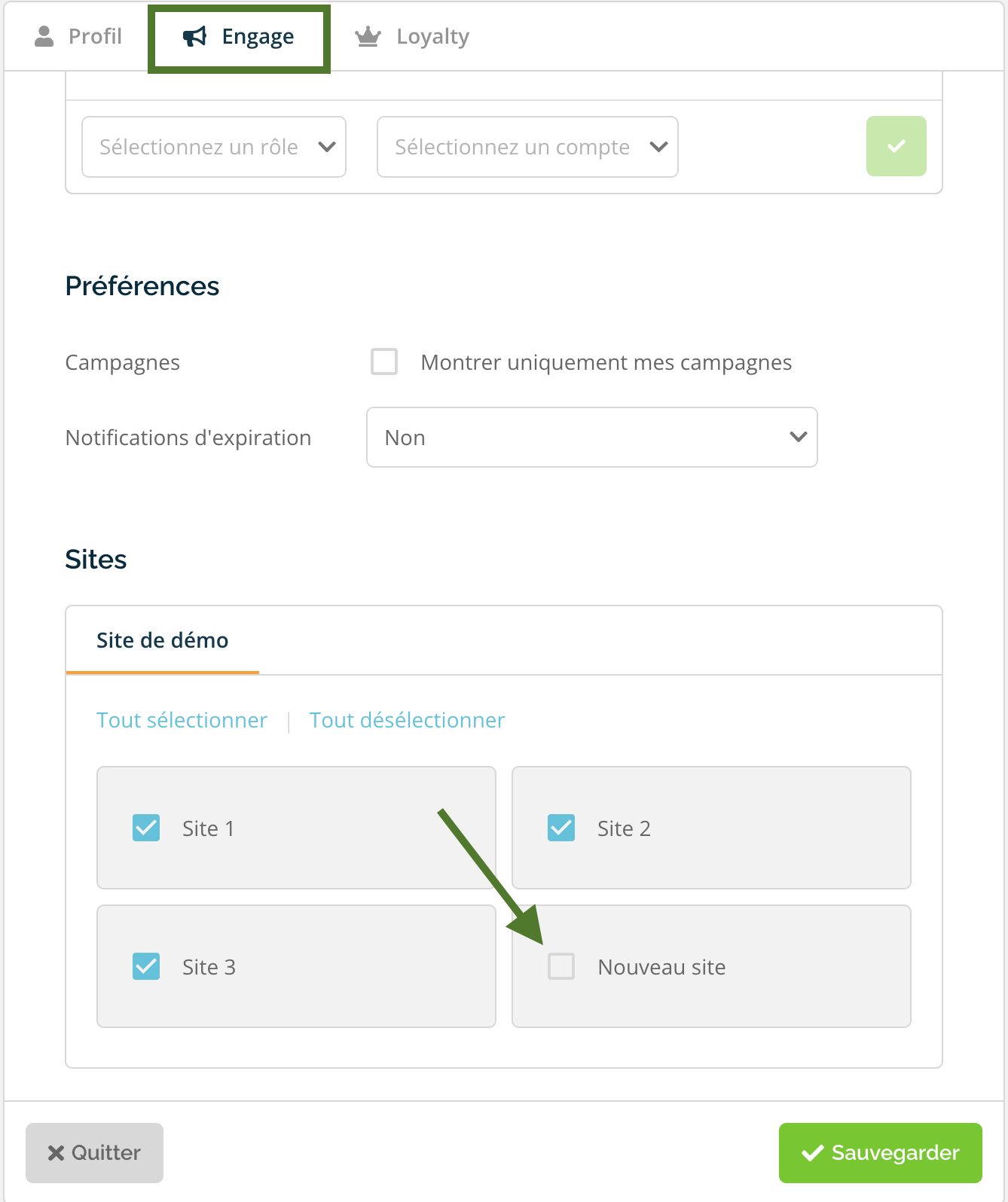Viewport: 1008px width, 1202px height.
Task: Select the Site de démo tab
Action: coord(163,640)
